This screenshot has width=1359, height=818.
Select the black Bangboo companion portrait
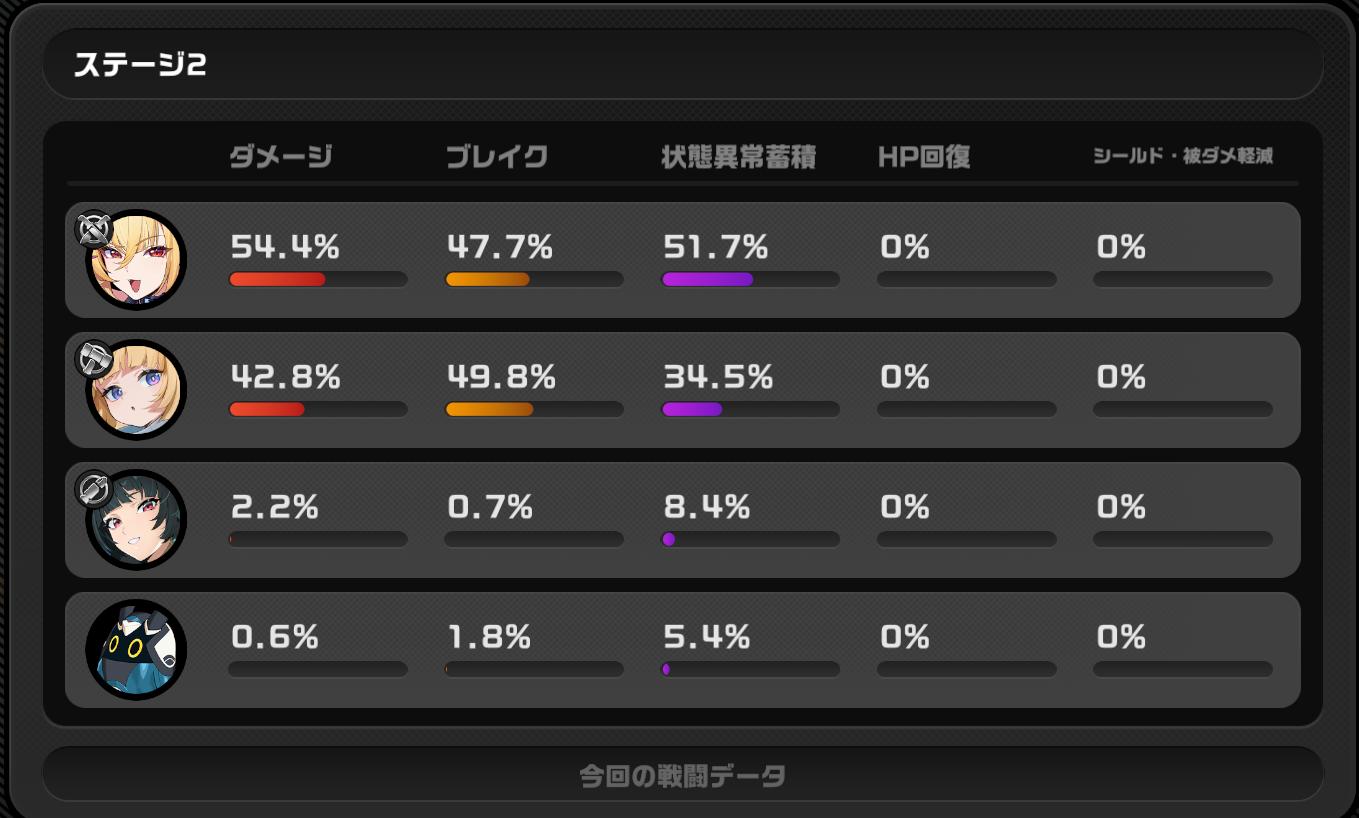137,650
